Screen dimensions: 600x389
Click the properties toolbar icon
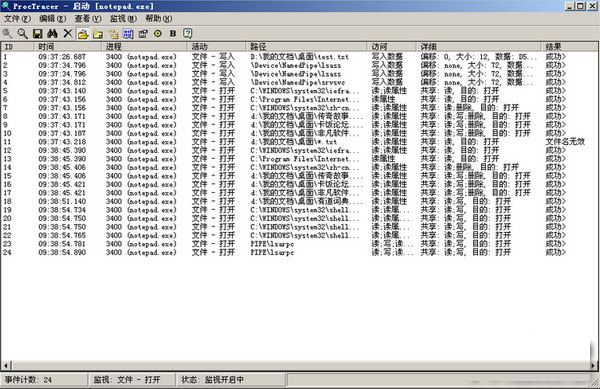143,34
